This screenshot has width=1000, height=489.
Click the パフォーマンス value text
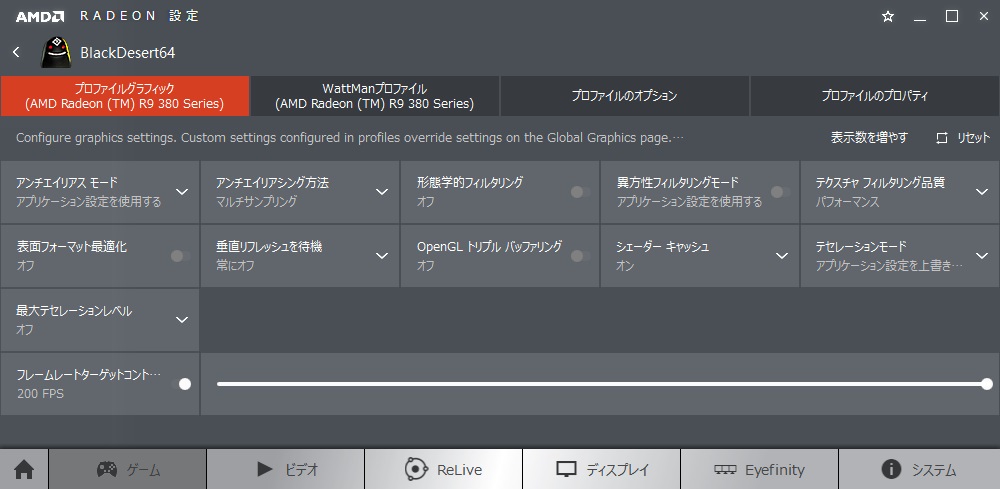tap(848, 202)
